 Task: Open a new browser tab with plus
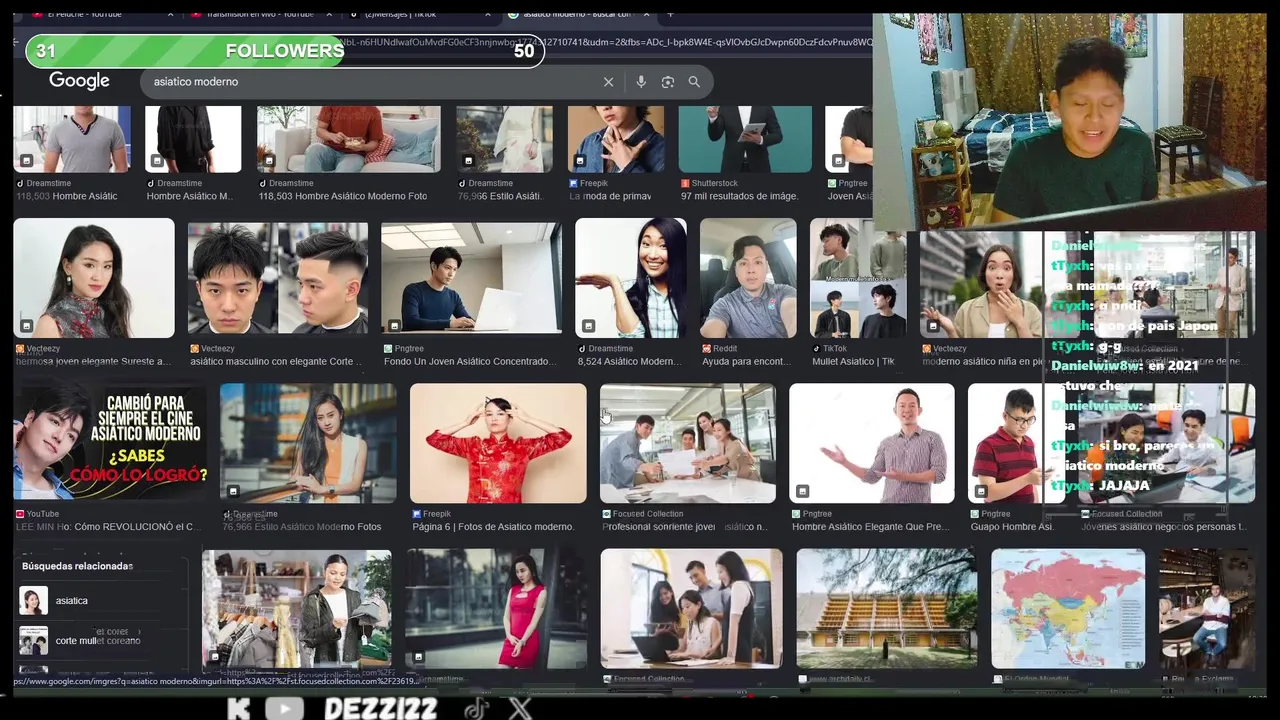pyautogui.click(x=670, y=14)
